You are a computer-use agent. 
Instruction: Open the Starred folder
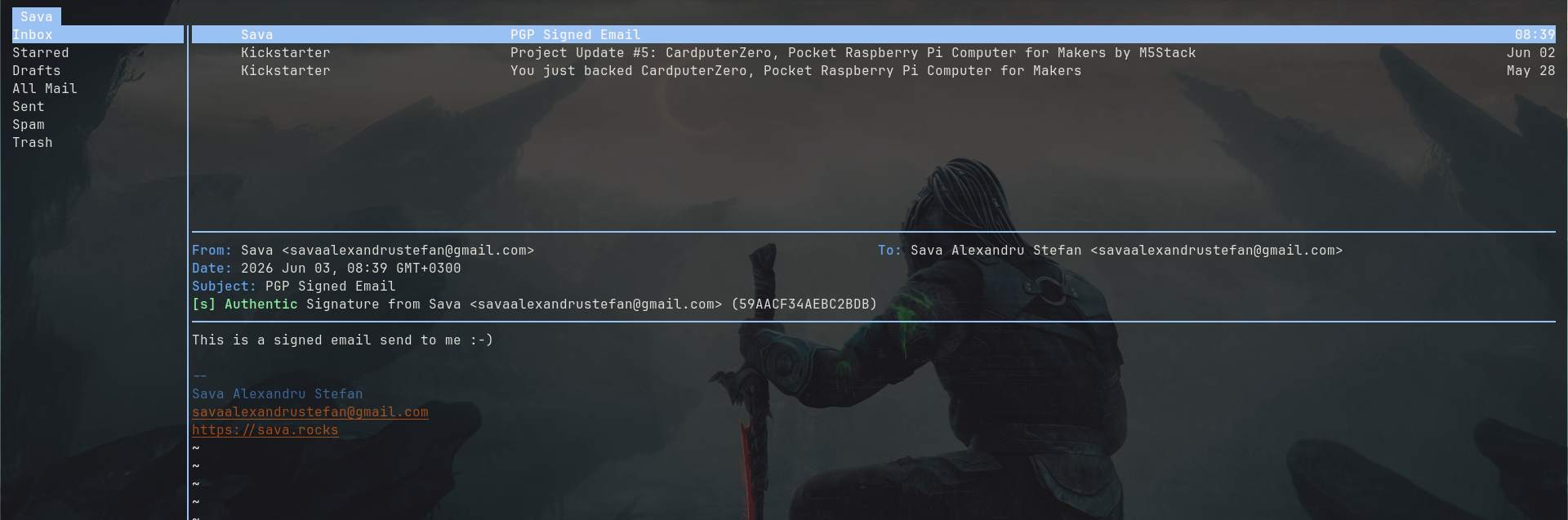click(41, 52)
